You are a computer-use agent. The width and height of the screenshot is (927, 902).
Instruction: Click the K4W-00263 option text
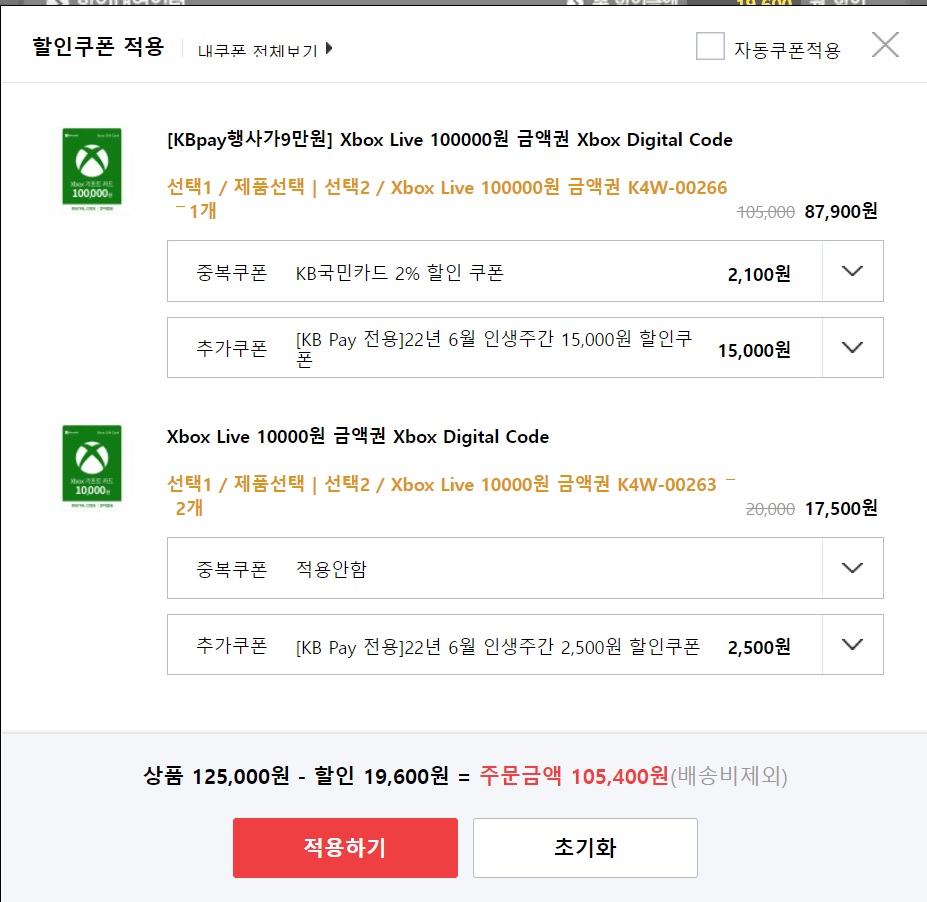tap(667, 485)
